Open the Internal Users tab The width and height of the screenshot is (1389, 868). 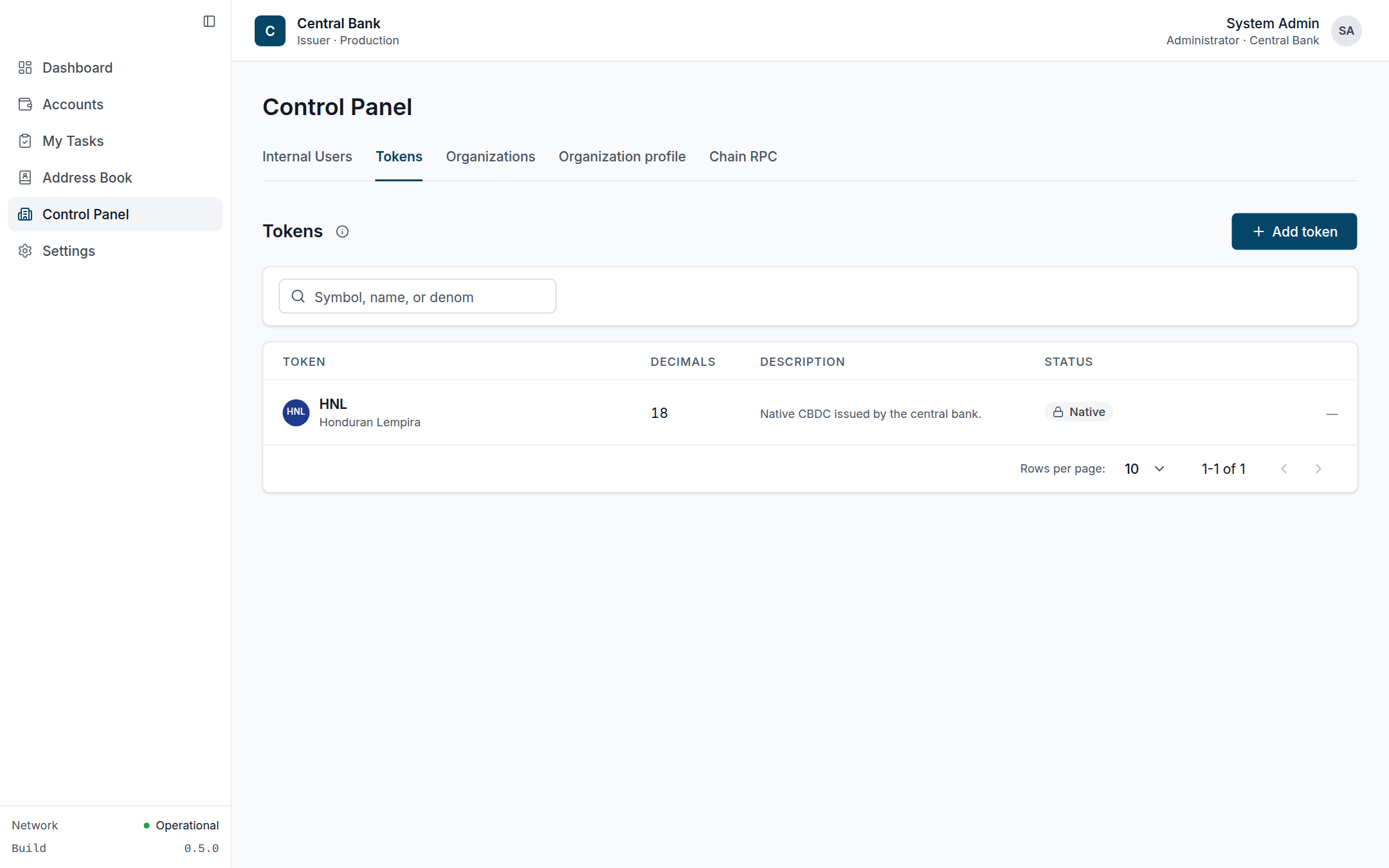[x=307, y=157]
